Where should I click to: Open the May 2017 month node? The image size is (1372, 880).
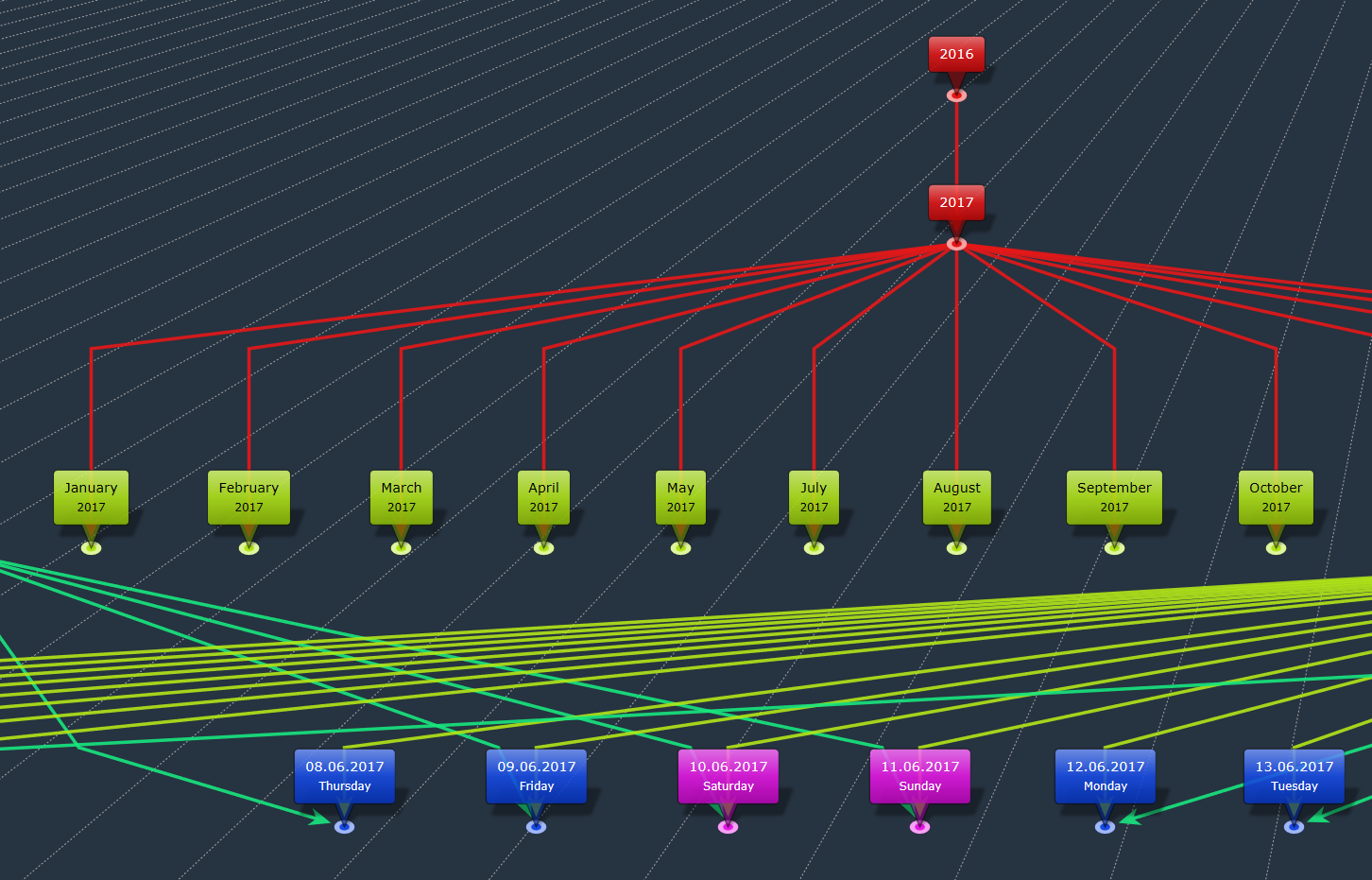[x=680, y=497]
